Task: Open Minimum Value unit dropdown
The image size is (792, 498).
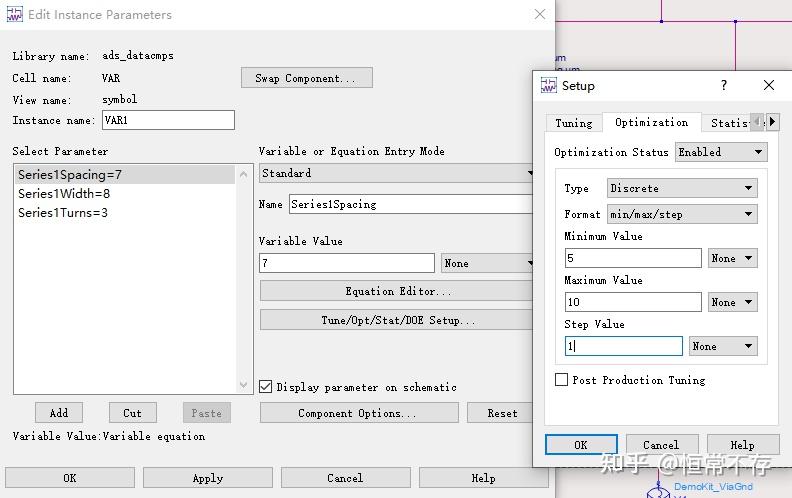Action: [x=732, y=258]
